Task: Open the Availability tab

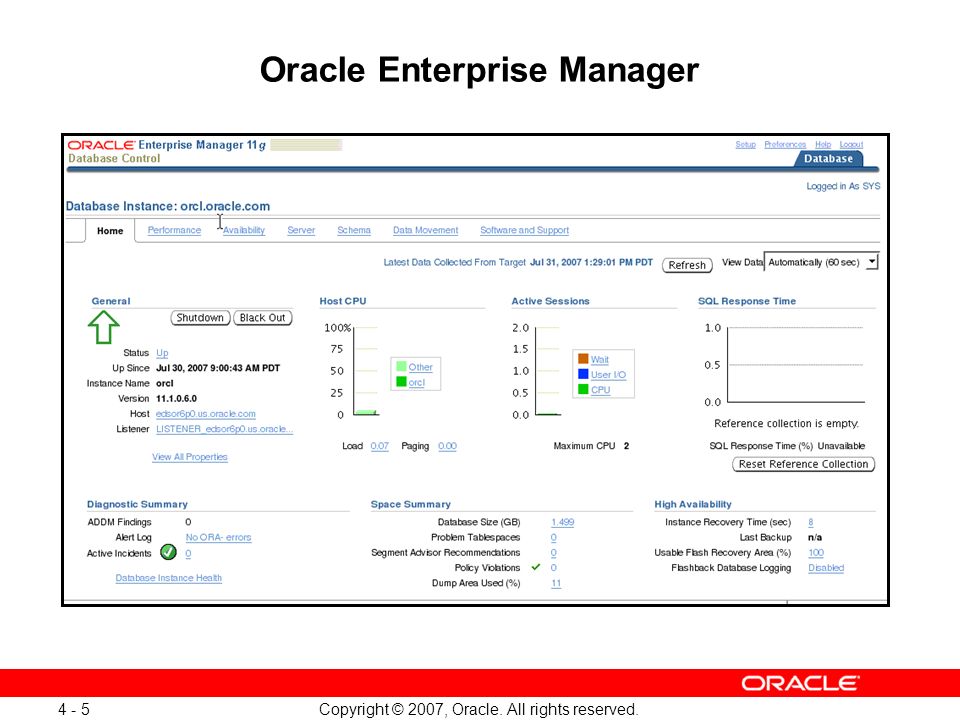Action: pos(244,230)
